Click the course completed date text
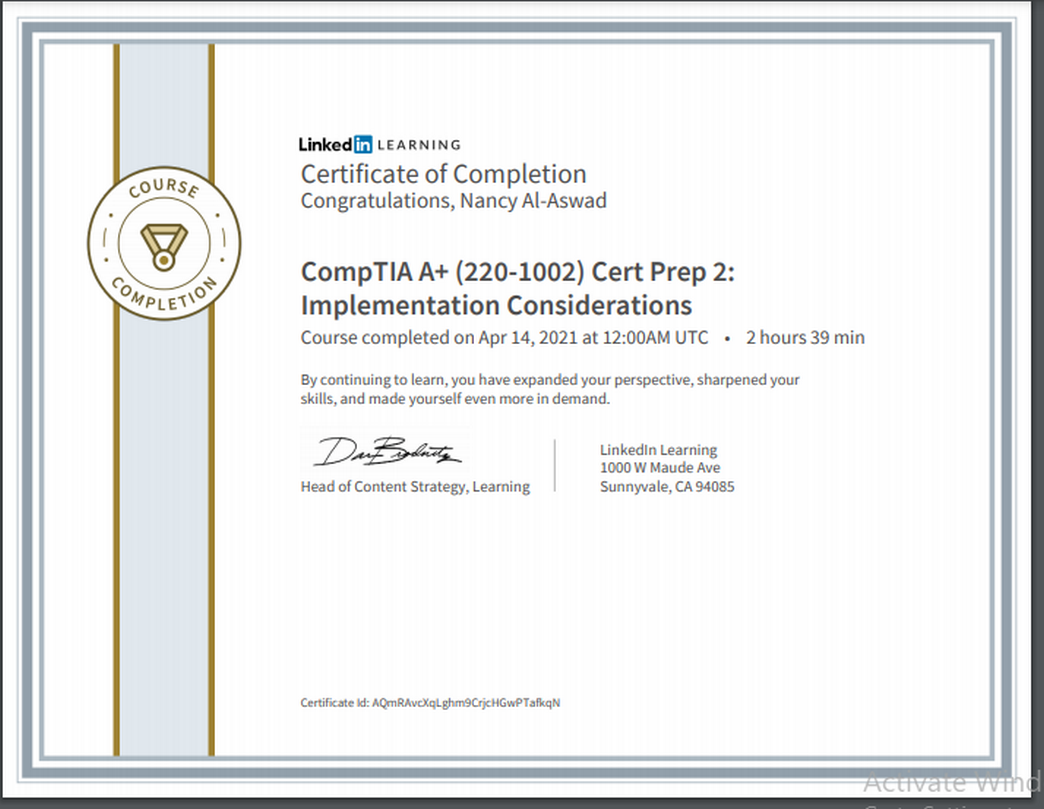 (504, 338)
